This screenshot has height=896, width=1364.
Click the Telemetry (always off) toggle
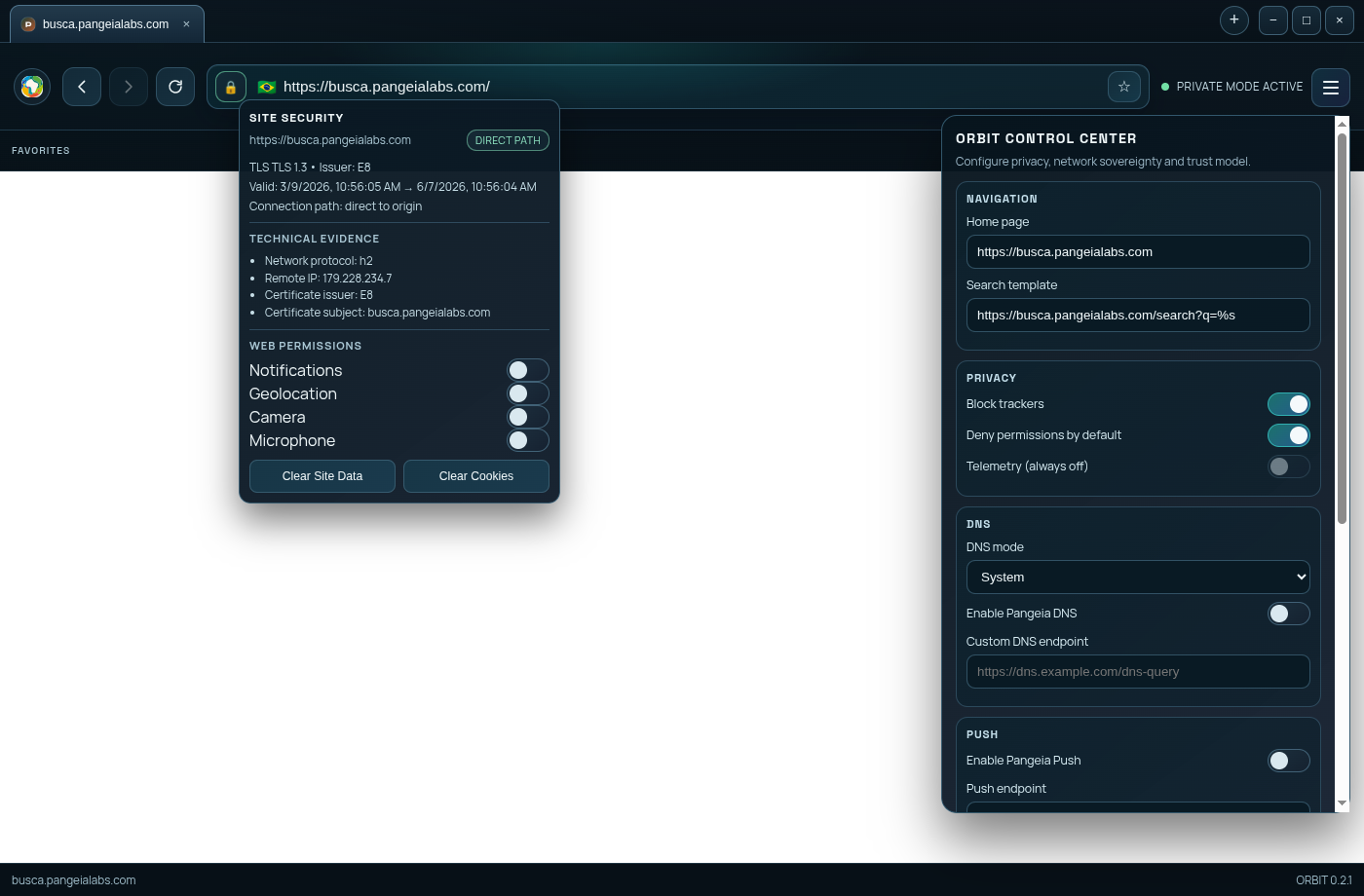(x=1289, y=467)
